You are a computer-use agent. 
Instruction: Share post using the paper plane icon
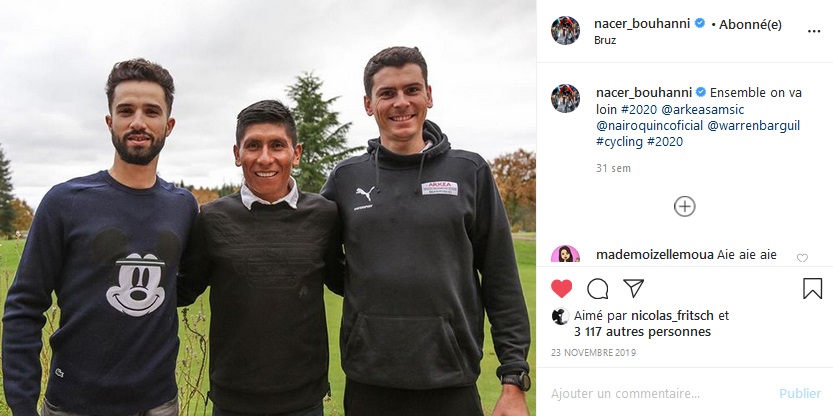(633, 288)
